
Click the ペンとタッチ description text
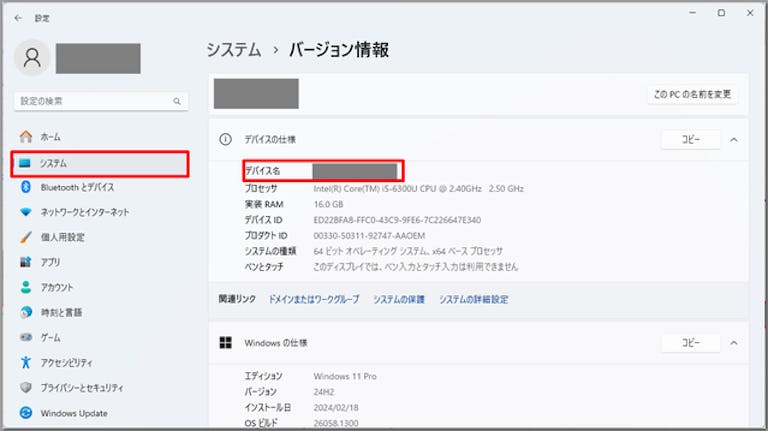click(415, 267)
